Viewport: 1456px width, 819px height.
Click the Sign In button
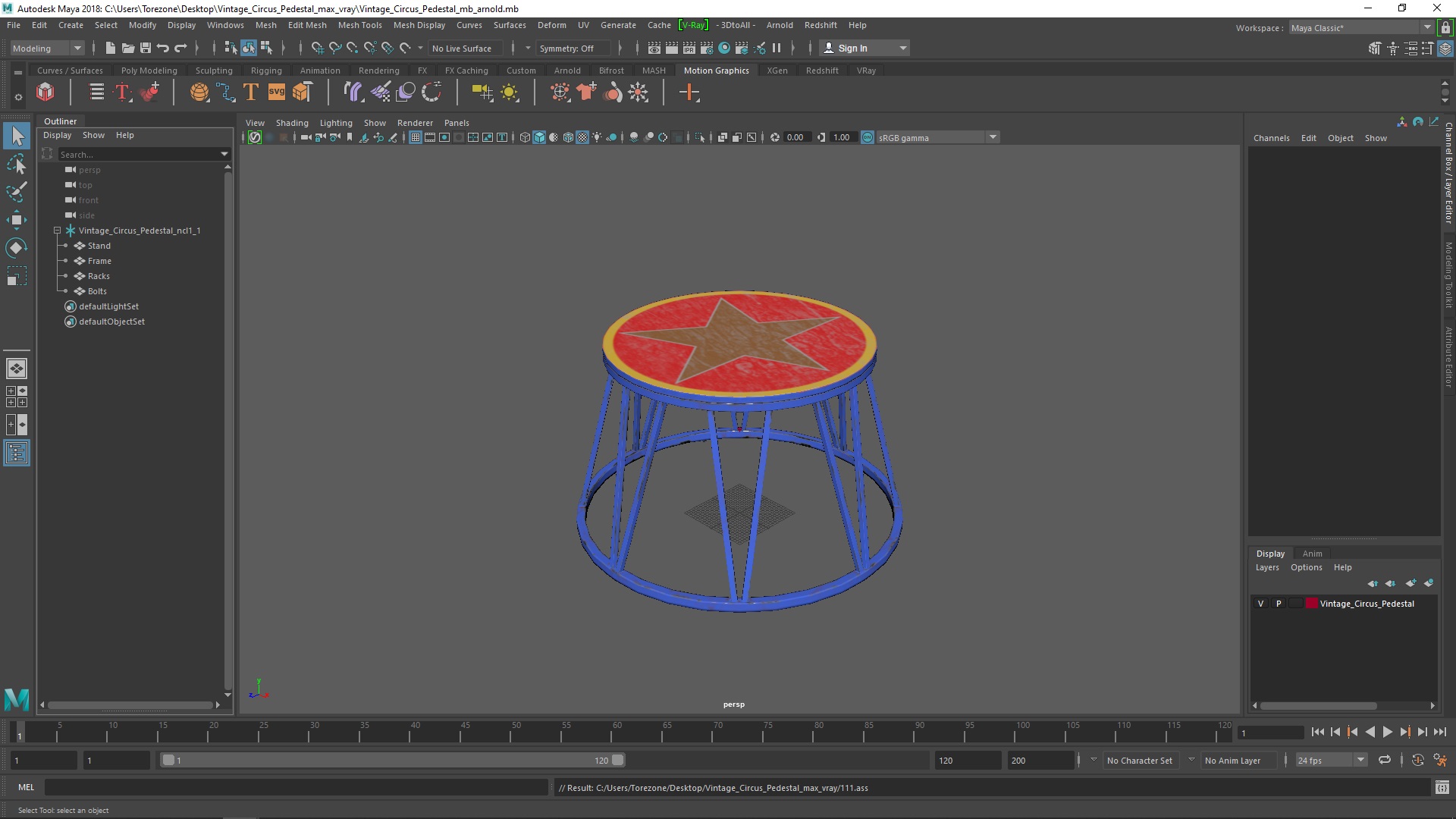(x=852, y=48)
